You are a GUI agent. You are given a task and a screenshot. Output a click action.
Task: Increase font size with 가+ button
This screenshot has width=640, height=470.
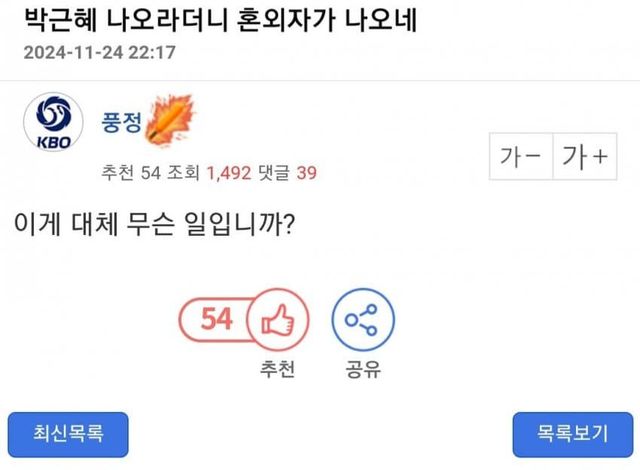[585, 158]
